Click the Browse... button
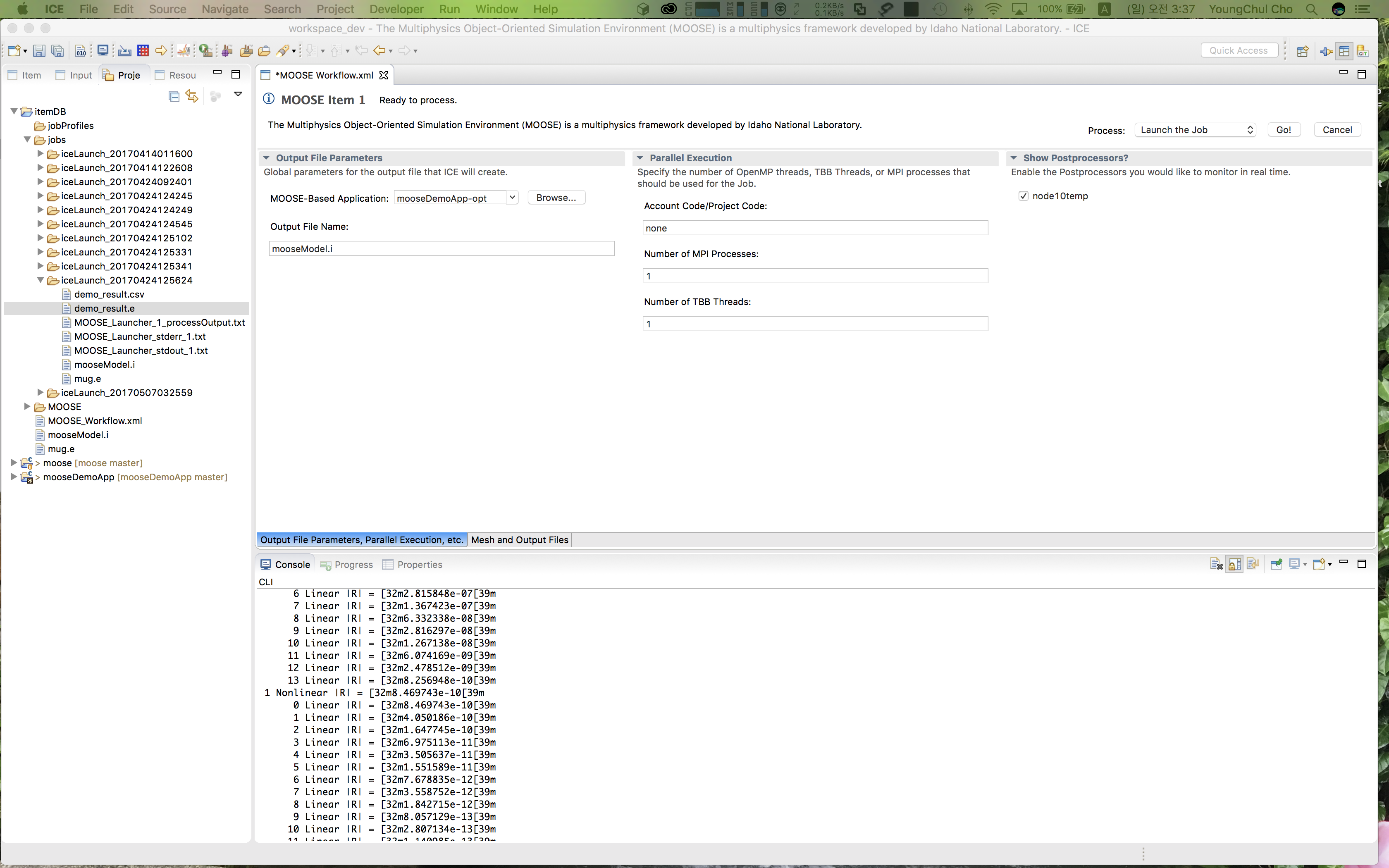Viewport: 1389px width, 868px height. click(556, 198)
